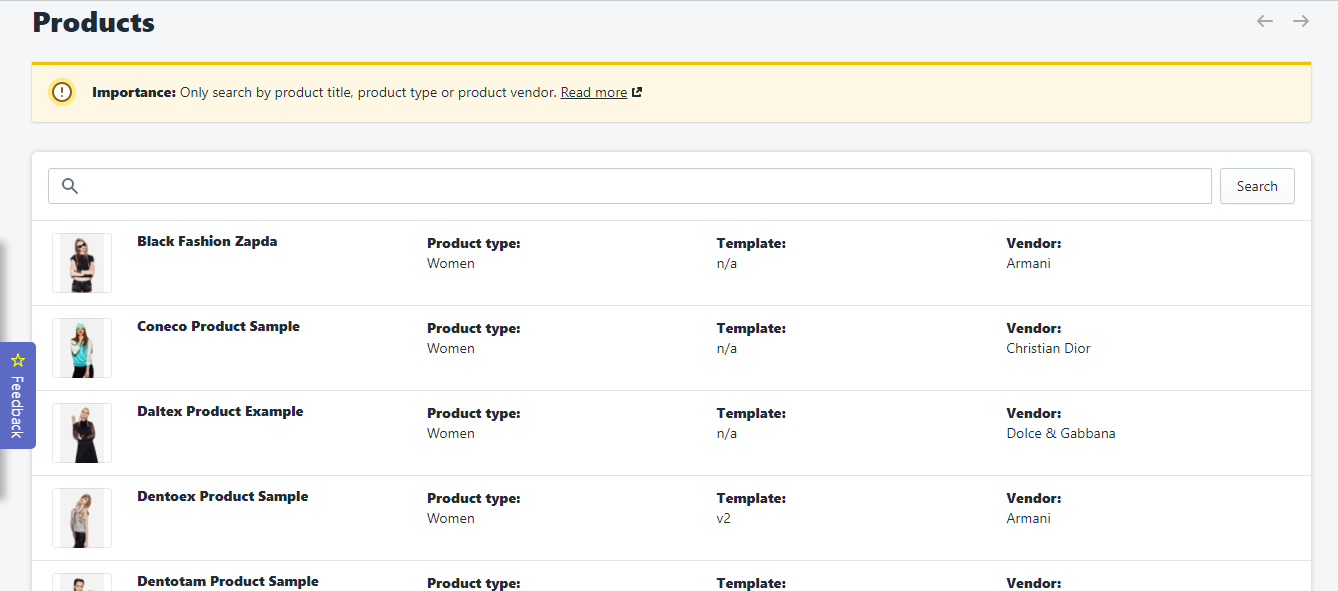
Task: Click the magnifier icon in the search field
Action: [x=70, y=186]
